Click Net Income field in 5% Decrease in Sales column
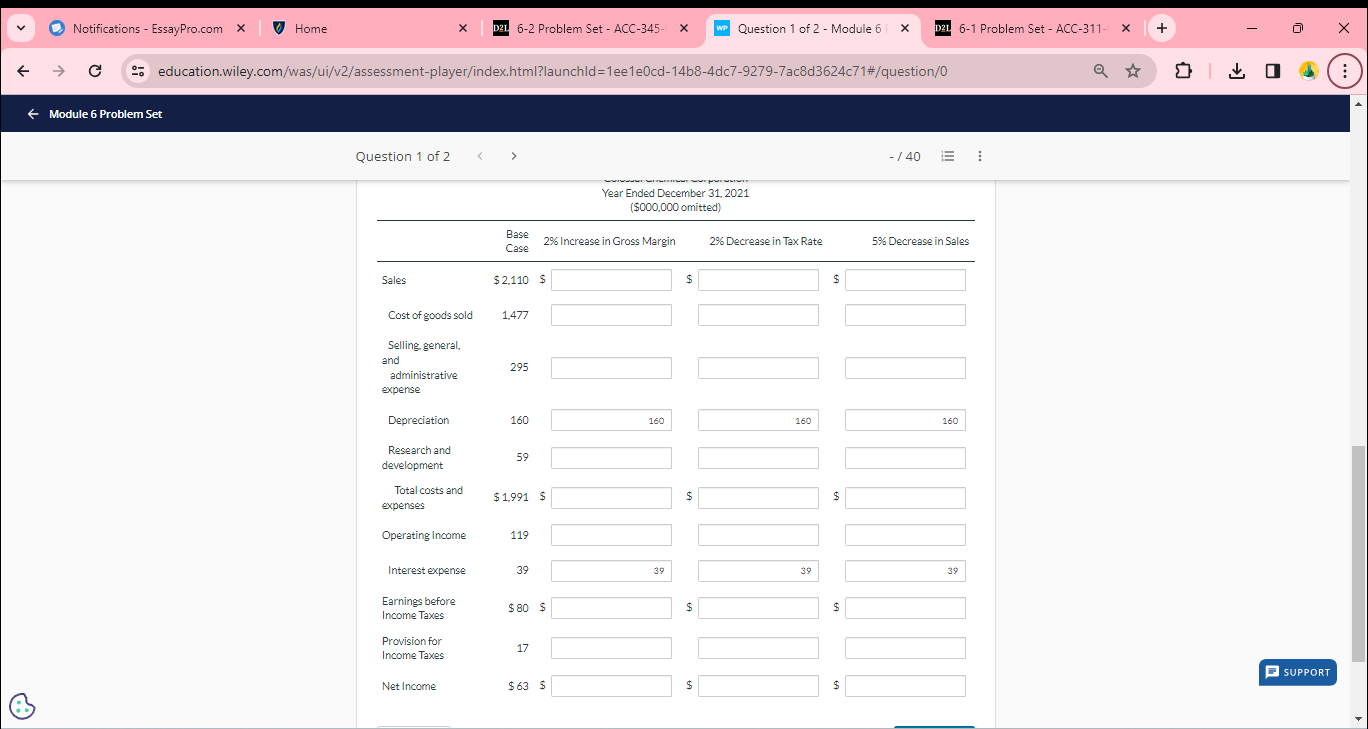 click(x=905, y=686)
